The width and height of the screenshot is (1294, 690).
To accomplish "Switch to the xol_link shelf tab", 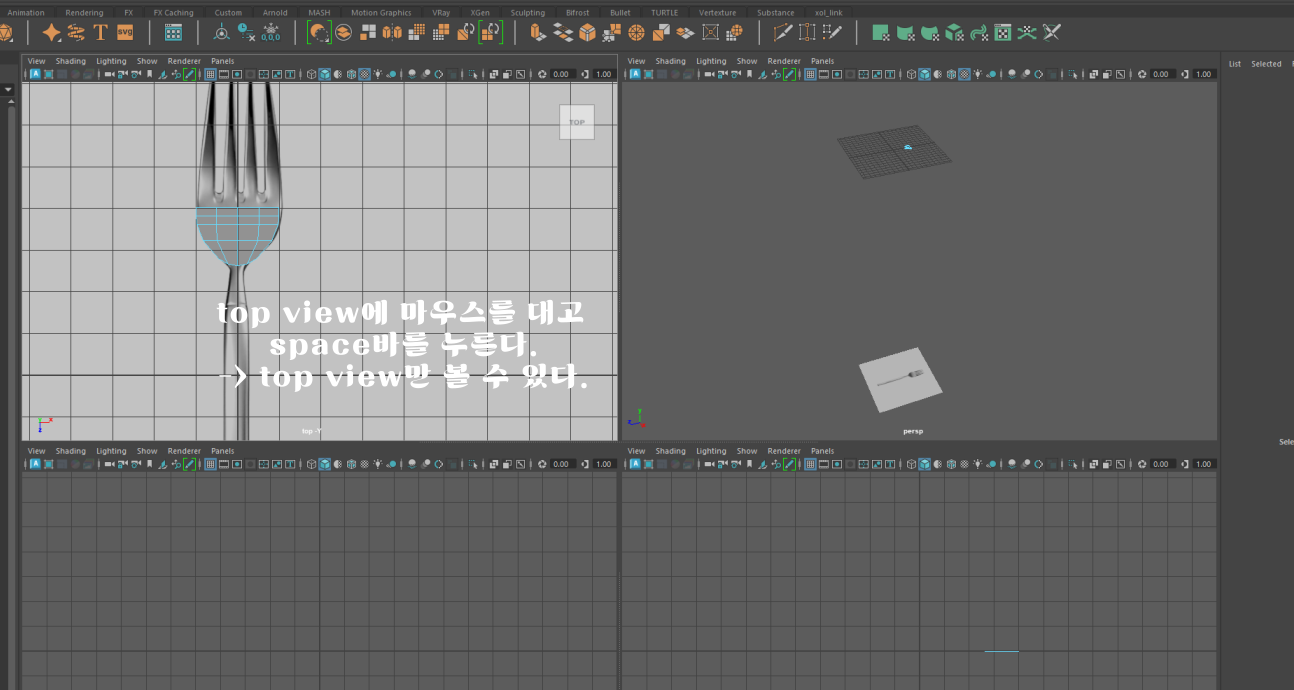I will click(829, 13).
